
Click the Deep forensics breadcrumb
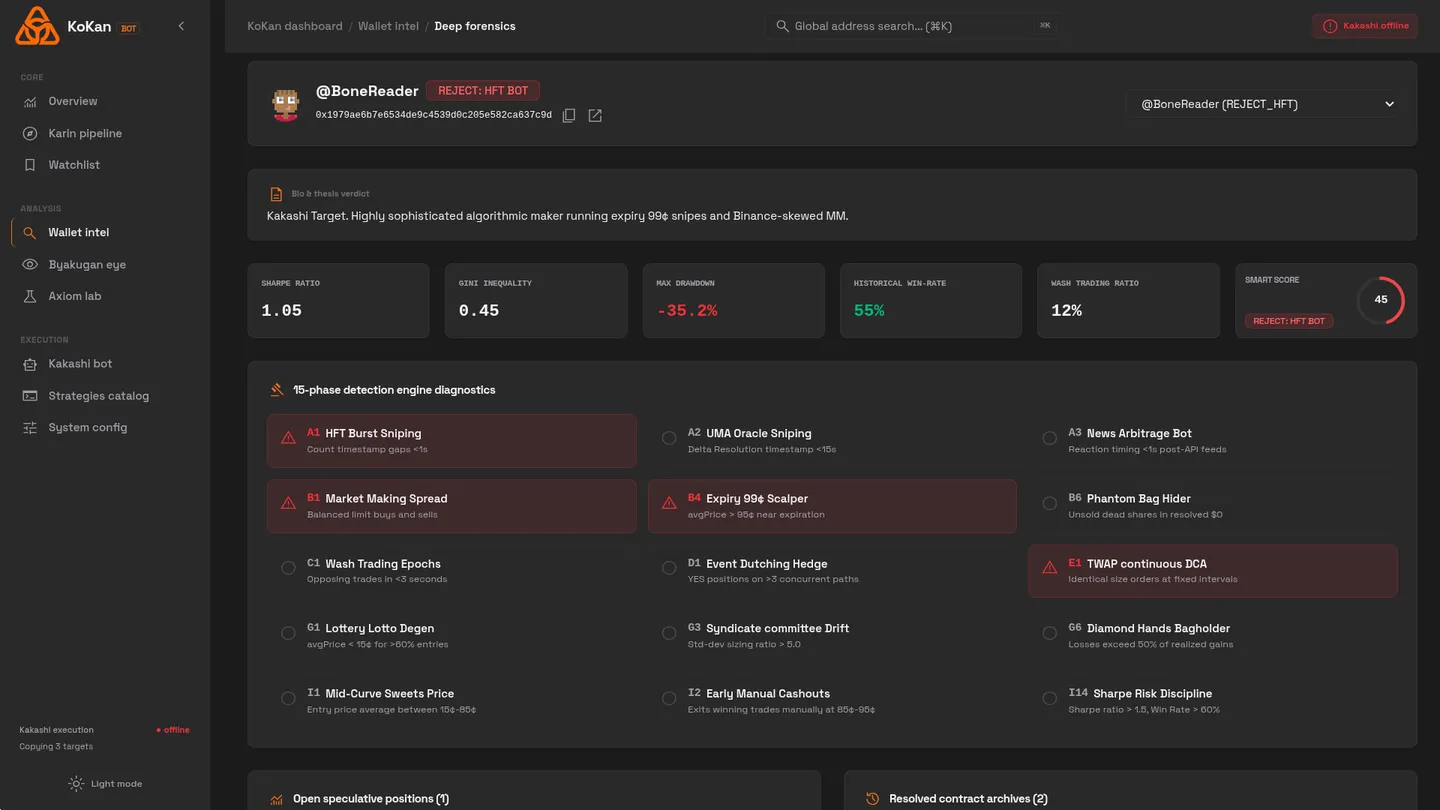[x=475, y=26]
